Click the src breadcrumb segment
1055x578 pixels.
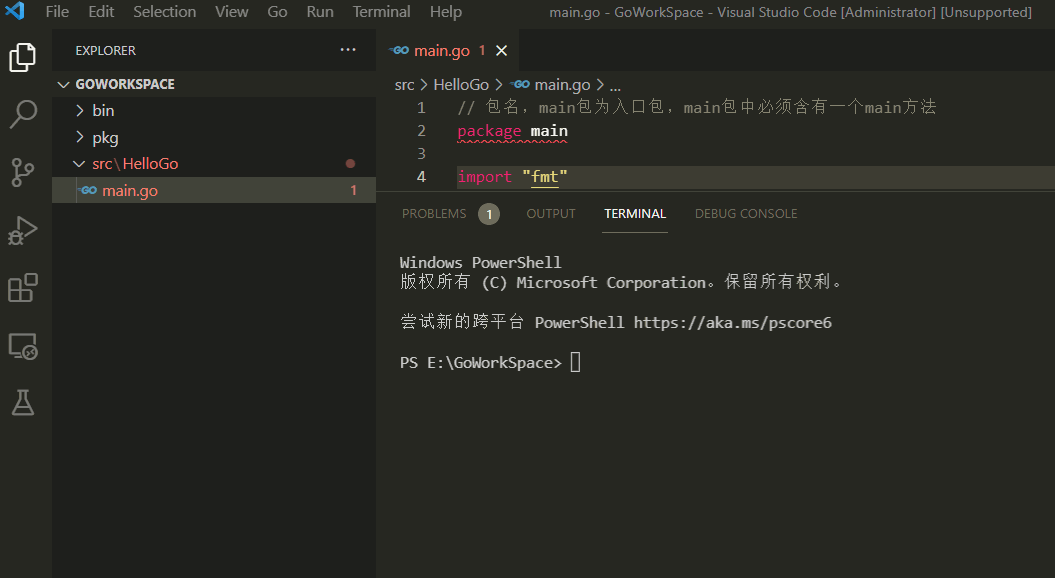click(404, 85)
